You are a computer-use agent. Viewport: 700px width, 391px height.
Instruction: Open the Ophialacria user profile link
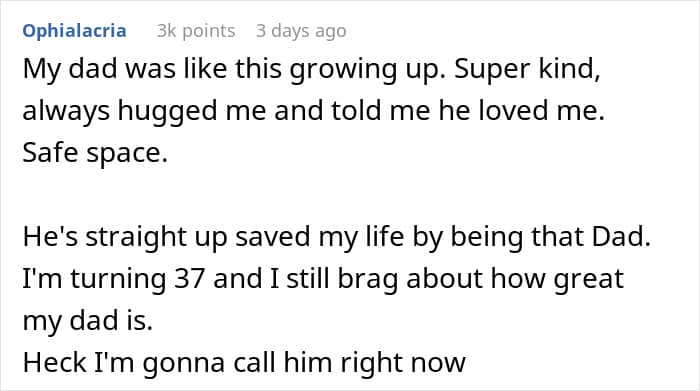point(75,31)
